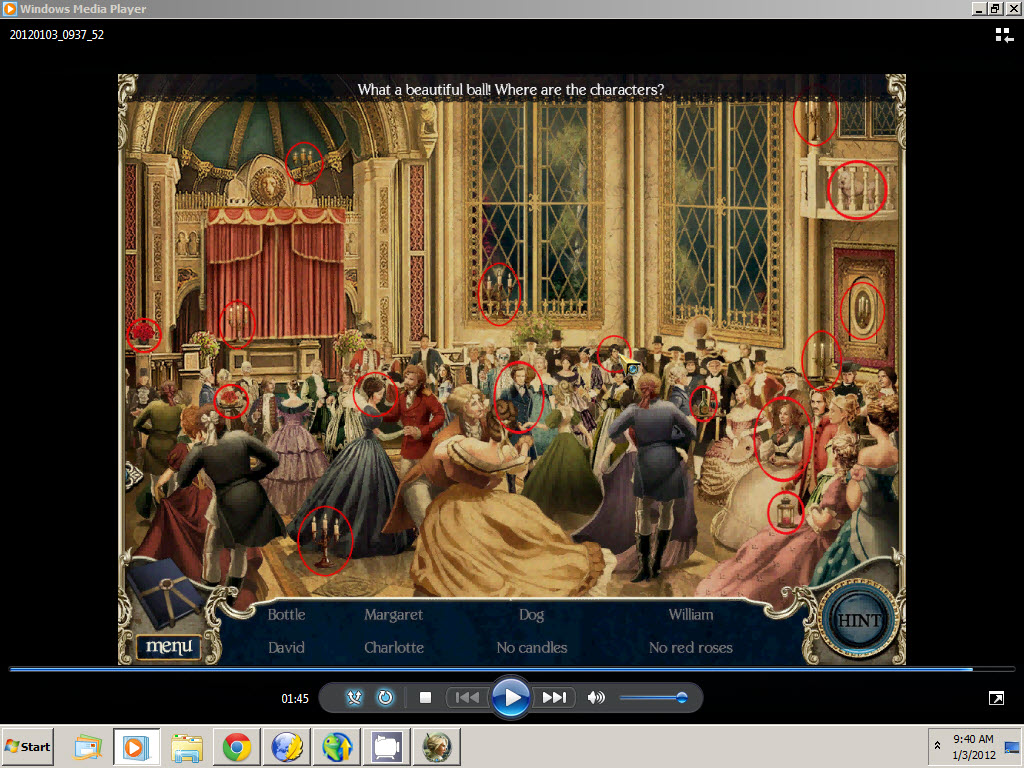Click the HINT button in game

point(858,620)
